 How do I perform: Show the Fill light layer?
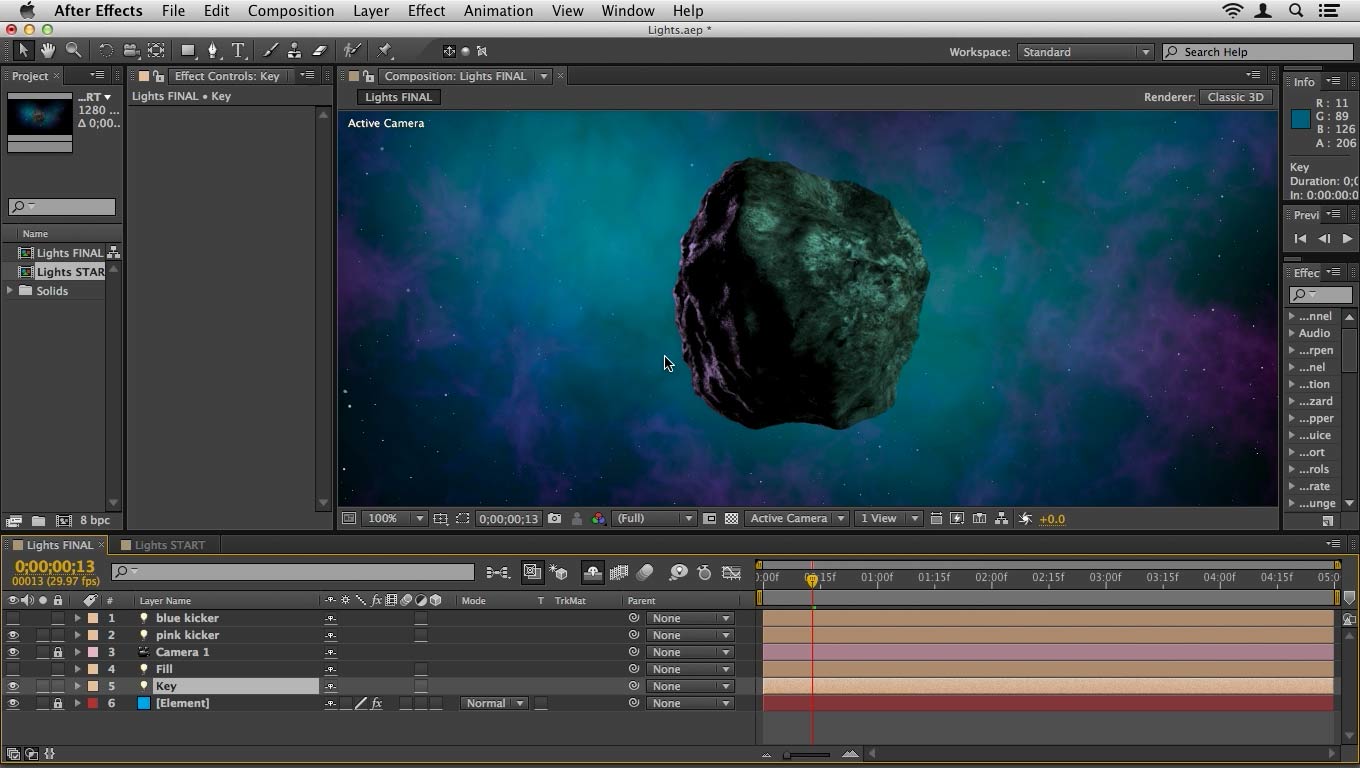[13, 669]
